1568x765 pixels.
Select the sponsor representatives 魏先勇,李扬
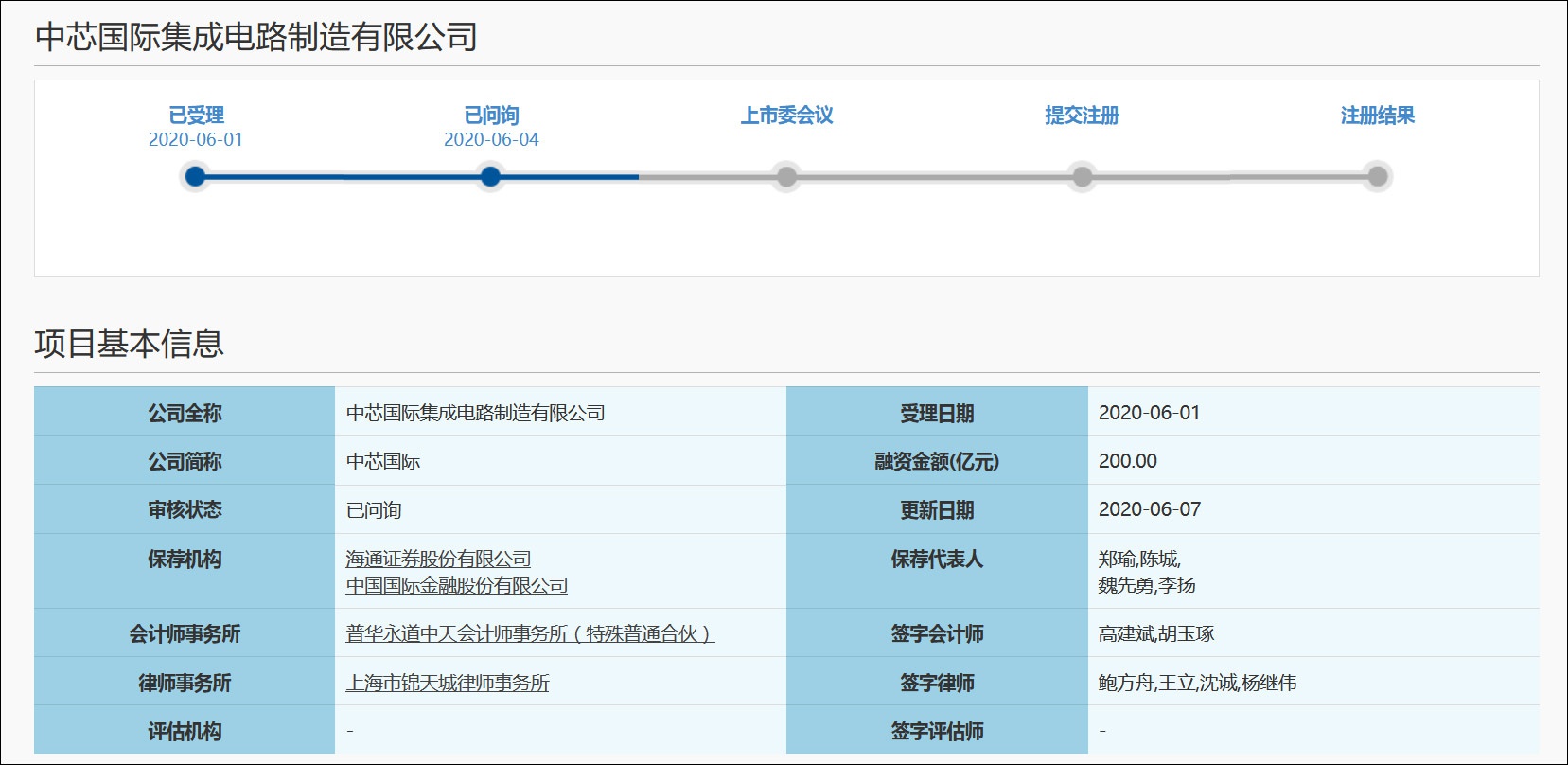[1147, 586]
